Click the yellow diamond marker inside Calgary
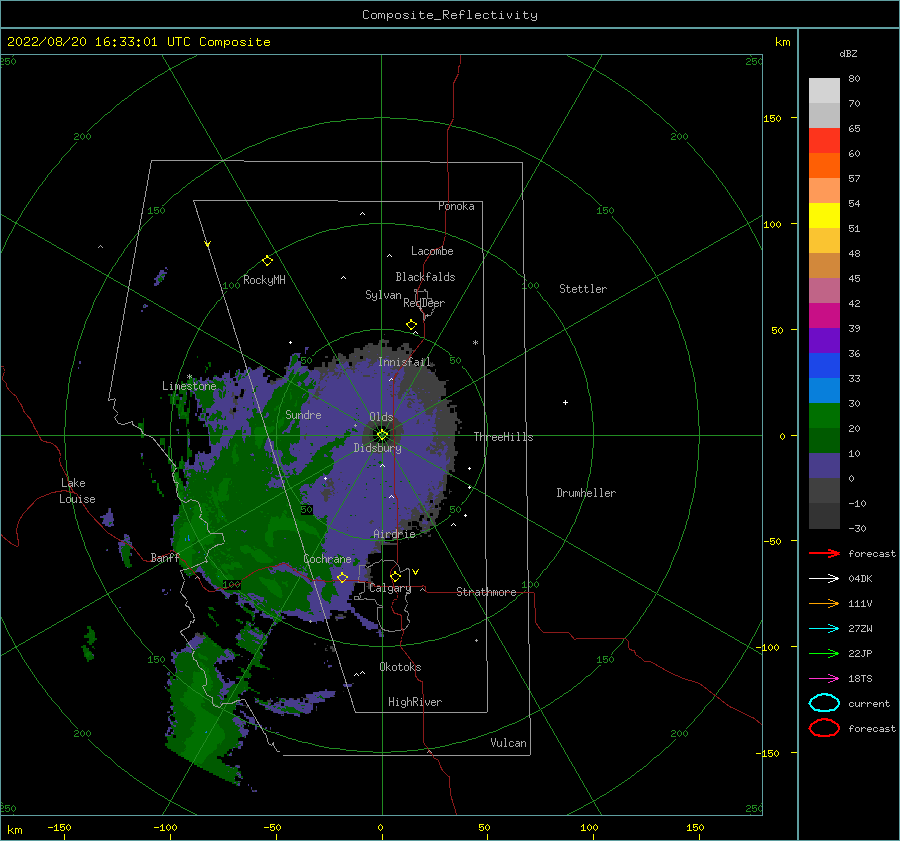Screen dimensions: 900x841 [x=395, y=576]
